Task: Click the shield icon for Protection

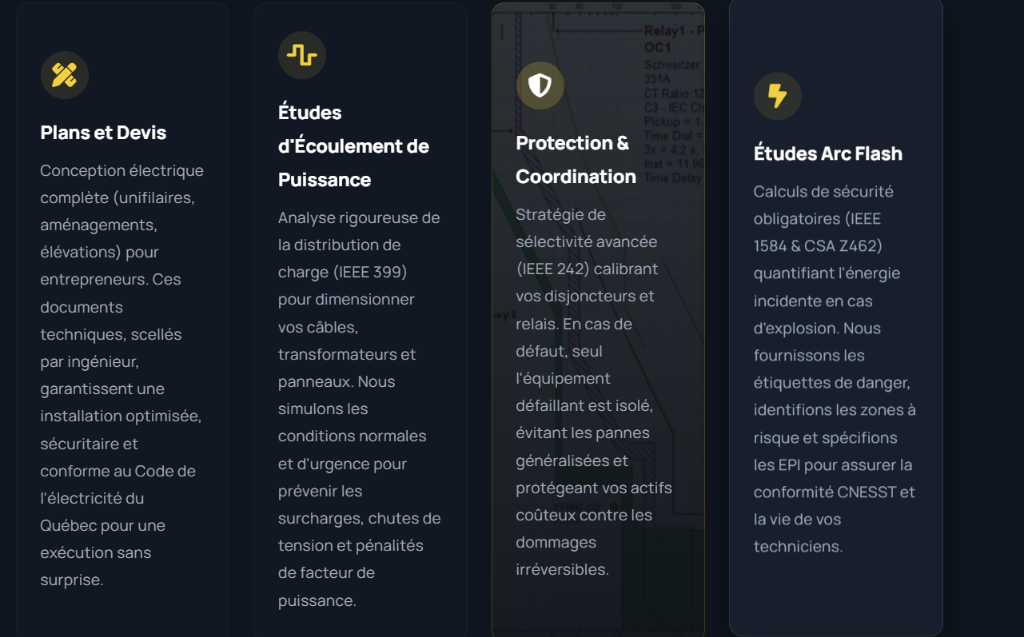Action: coord(540,86)
